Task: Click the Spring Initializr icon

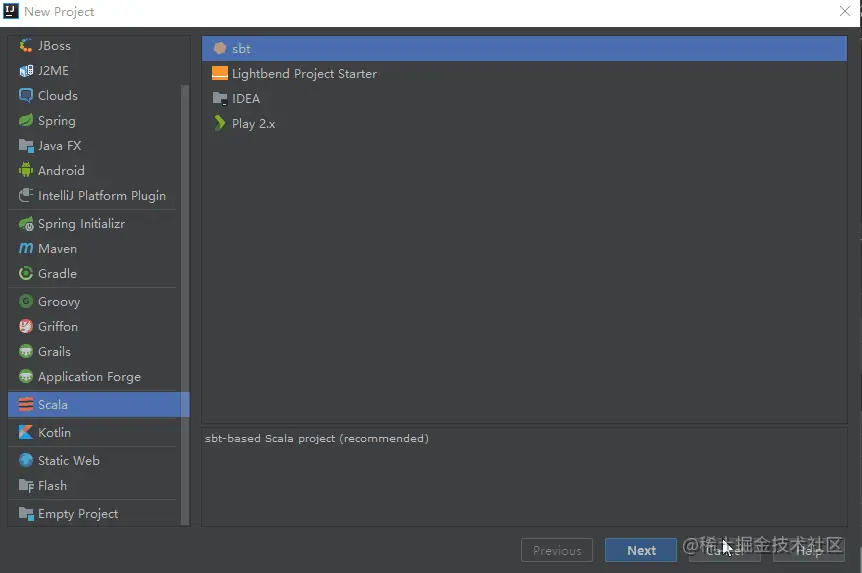Action: tap(26, 224)
